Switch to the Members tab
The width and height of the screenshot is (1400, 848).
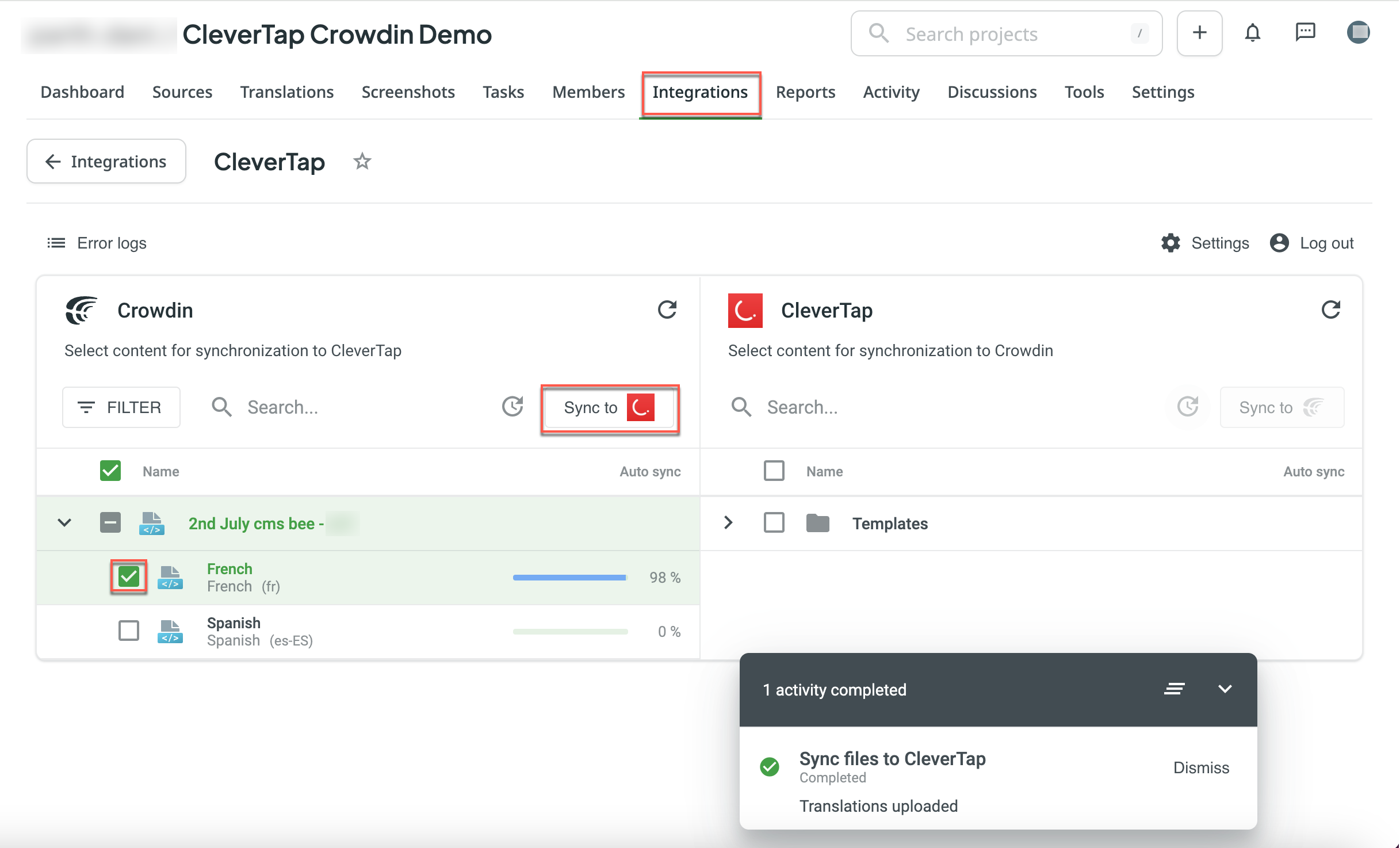[588, 92]
